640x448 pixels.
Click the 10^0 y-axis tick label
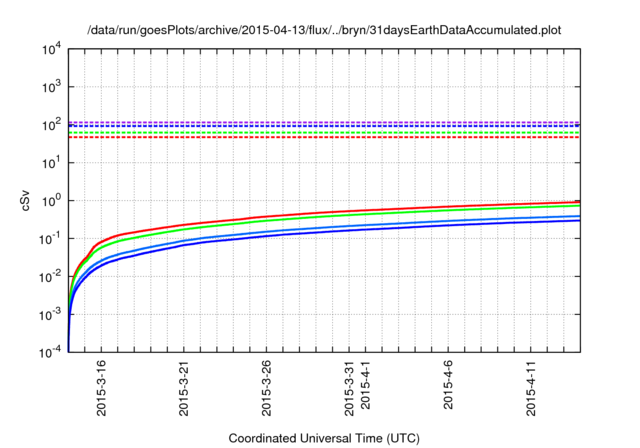coord(51,201)
